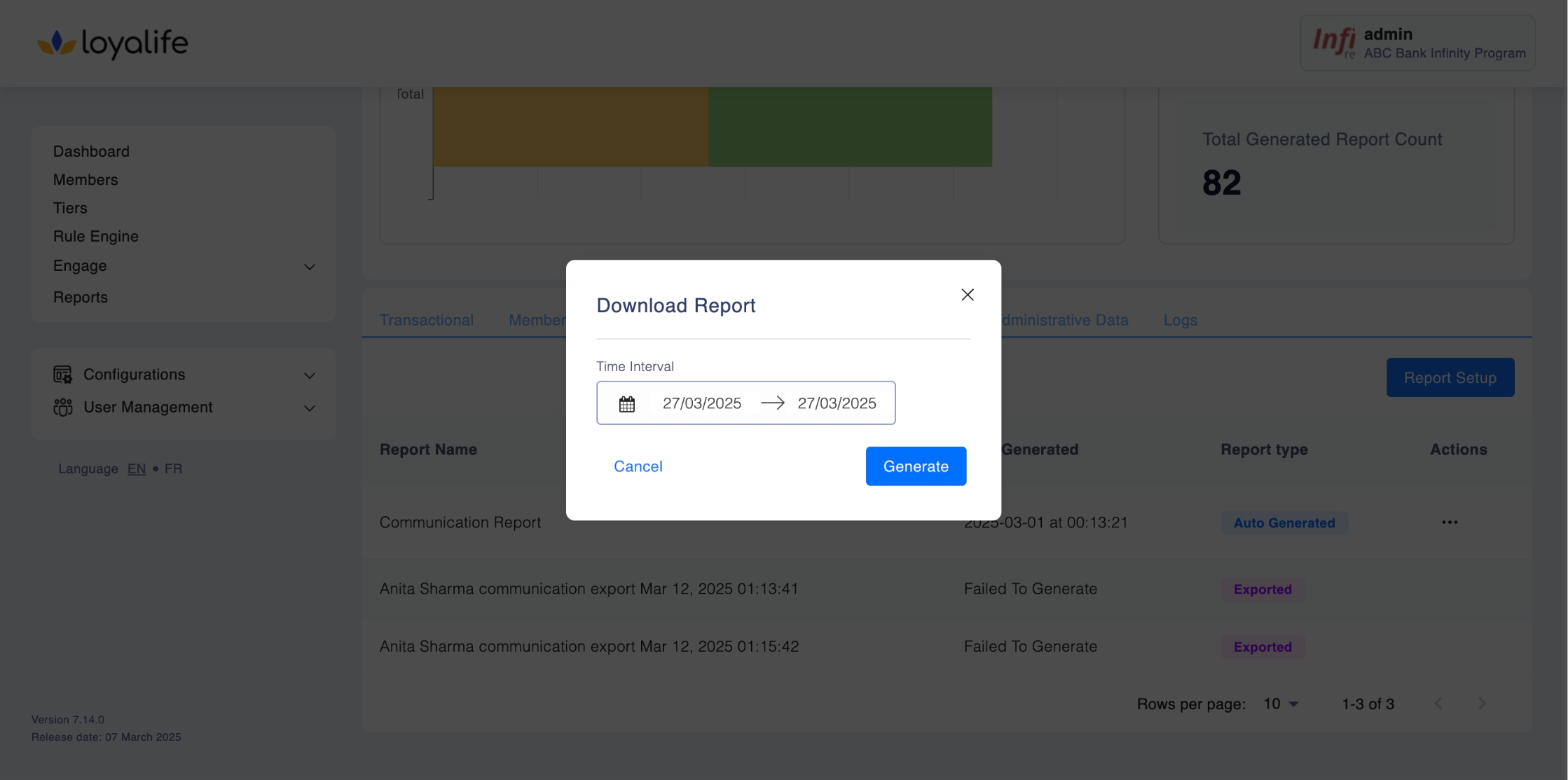The image size is (1568, 780).
Task: Click the Configurations settings icon
Action: (x=63, y=375)
